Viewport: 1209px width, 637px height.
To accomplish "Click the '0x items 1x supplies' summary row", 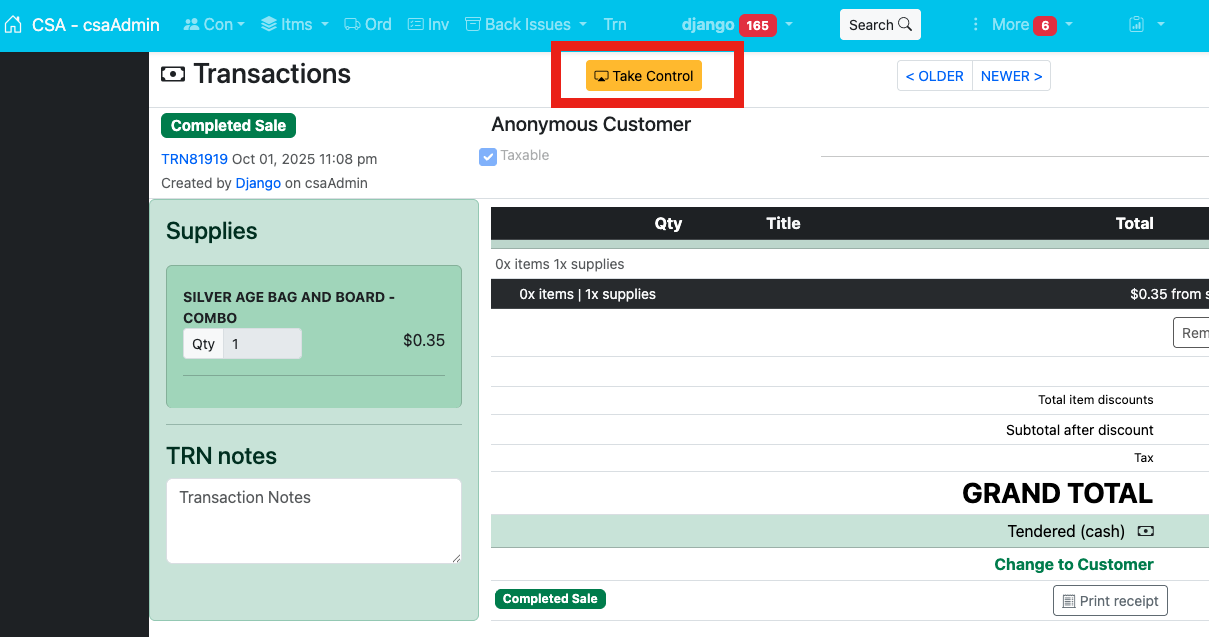I will coord(850,264).
